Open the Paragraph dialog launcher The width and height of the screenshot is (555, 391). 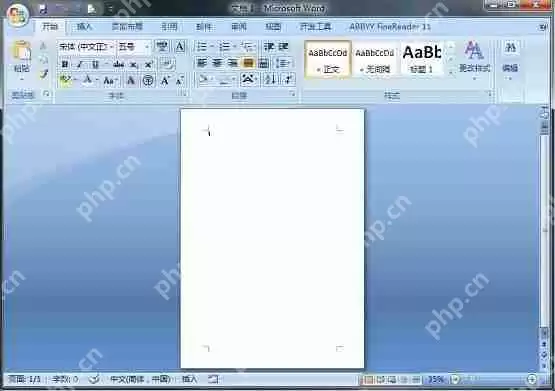292,94
